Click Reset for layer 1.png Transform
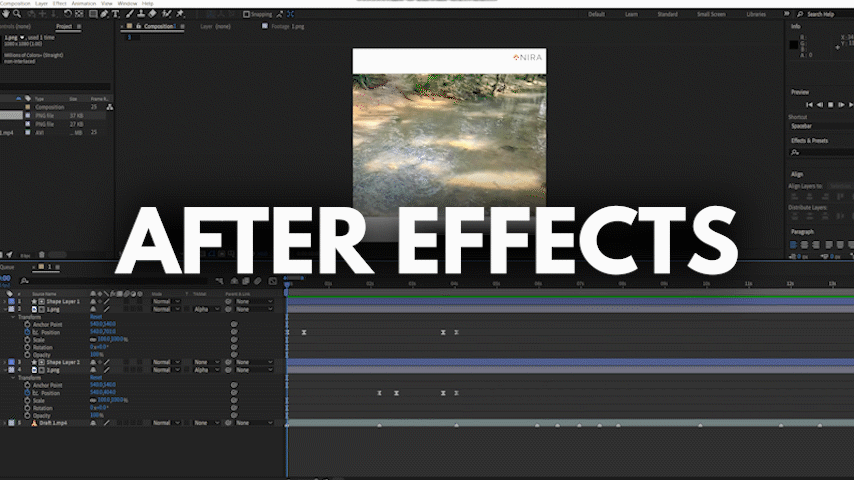The width and height of the screenshot is (854, 480). tap(96, 317)
